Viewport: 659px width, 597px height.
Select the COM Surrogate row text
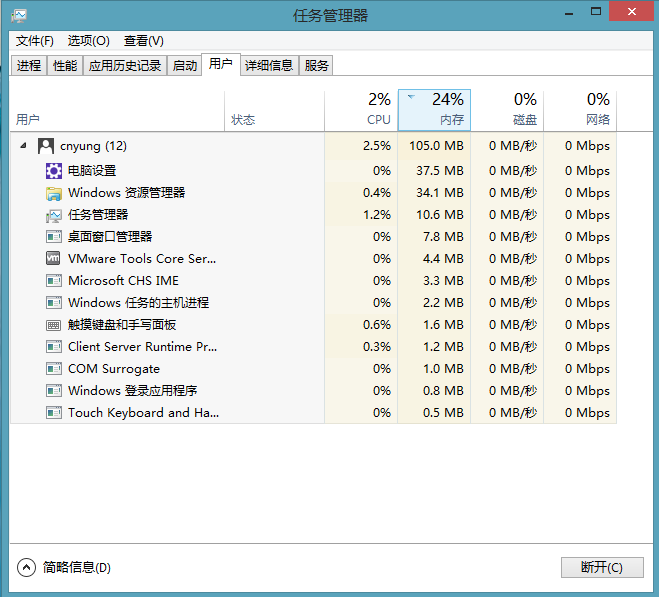(114, 369)
